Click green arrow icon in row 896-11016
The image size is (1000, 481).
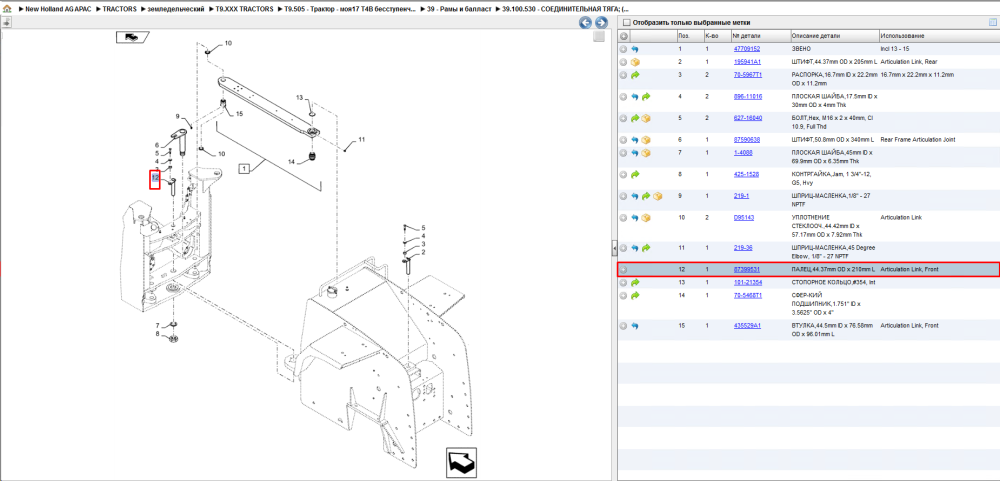tap(646, 97)
